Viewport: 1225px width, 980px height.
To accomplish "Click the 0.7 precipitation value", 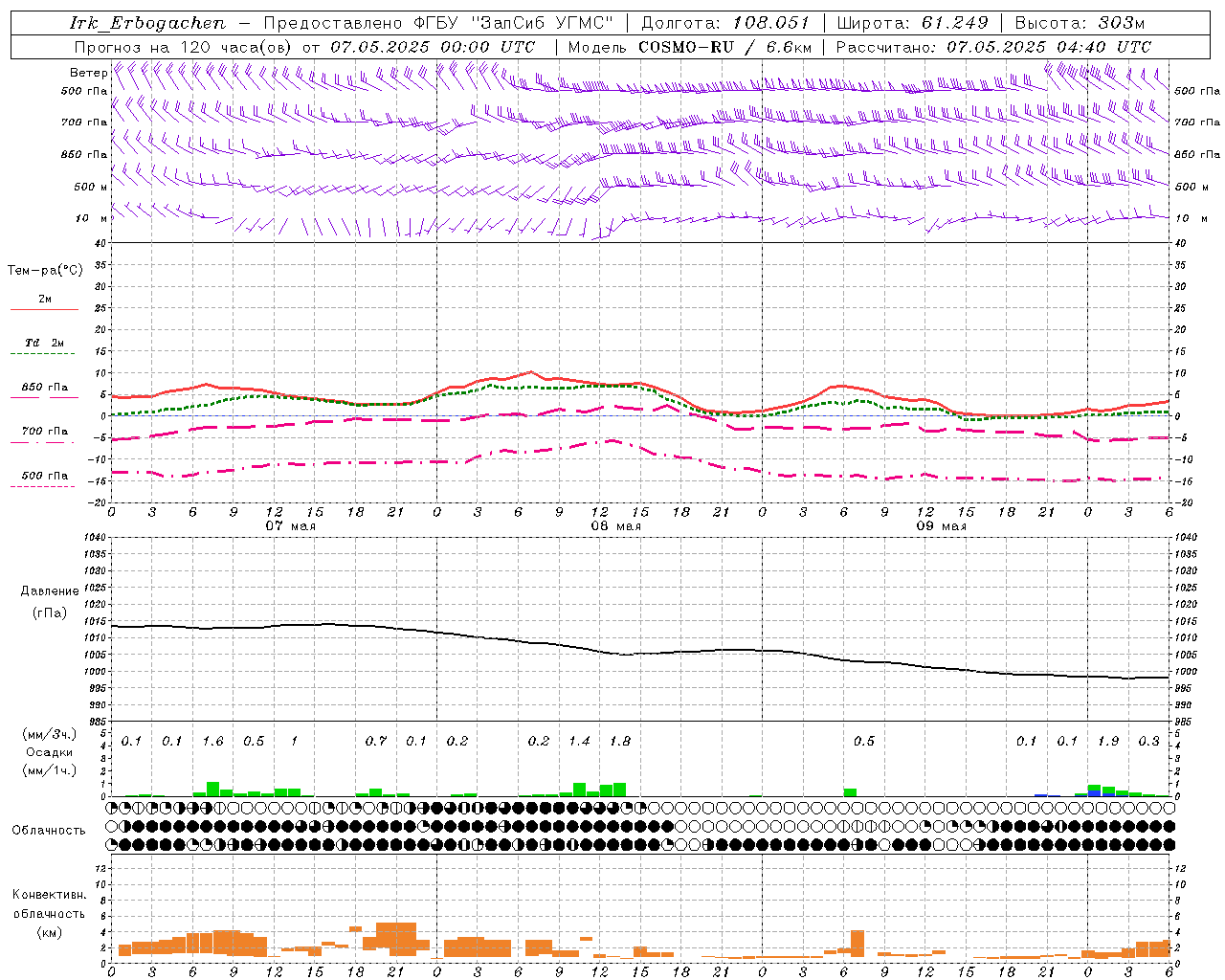I will 376,742.
